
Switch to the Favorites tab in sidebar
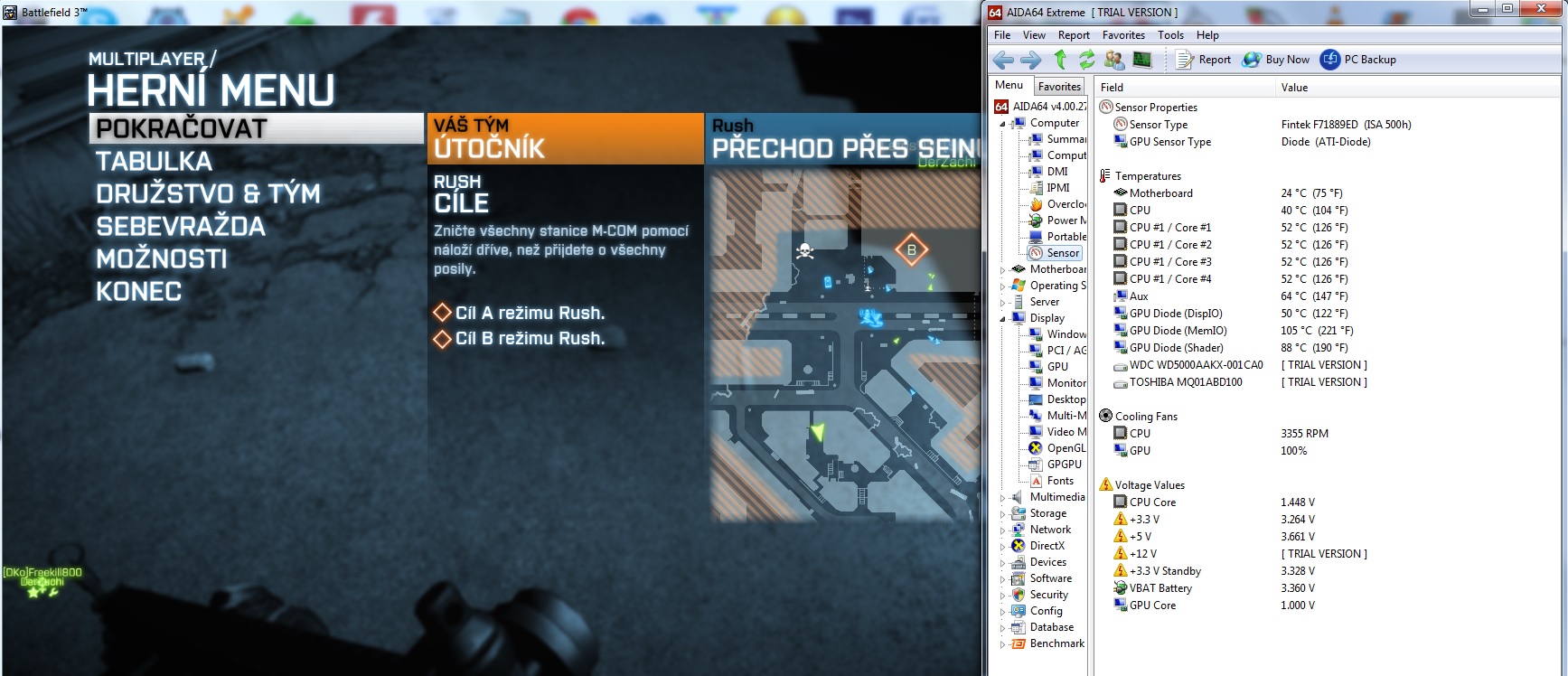pos(1059,87)
